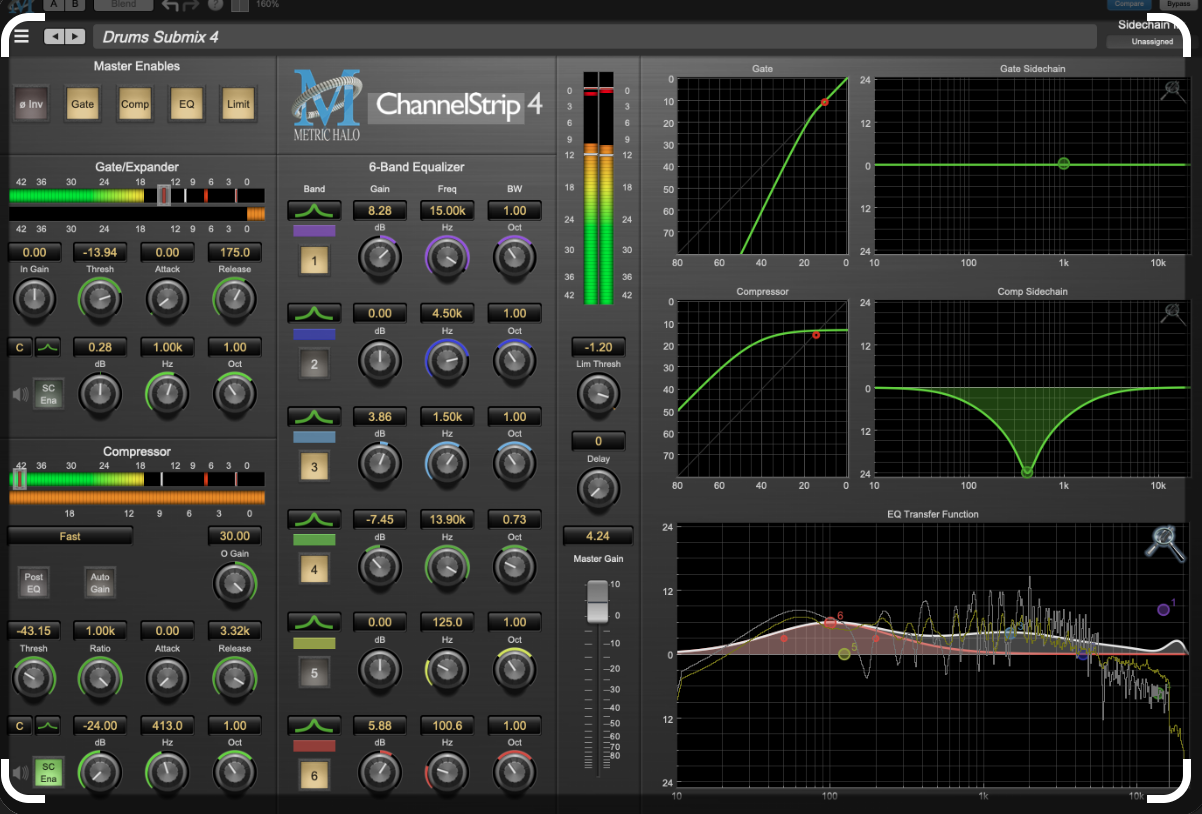The image size is (1202, 814).
Task: Enable EQ band 4 button
Action: click(x=314, y=570)
